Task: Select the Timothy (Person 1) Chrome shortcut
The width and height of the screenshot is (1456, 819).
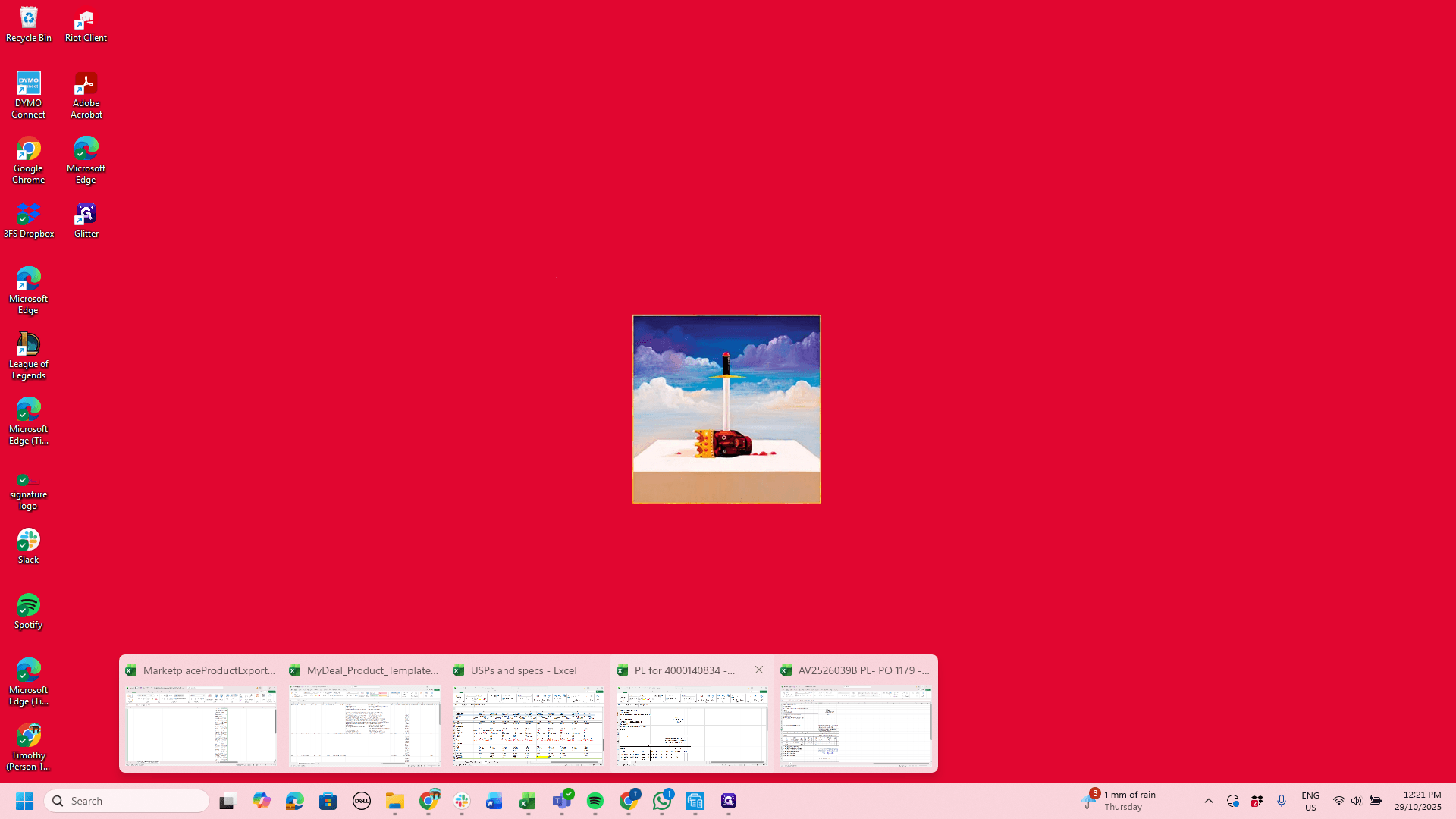Action: [29, 748]
